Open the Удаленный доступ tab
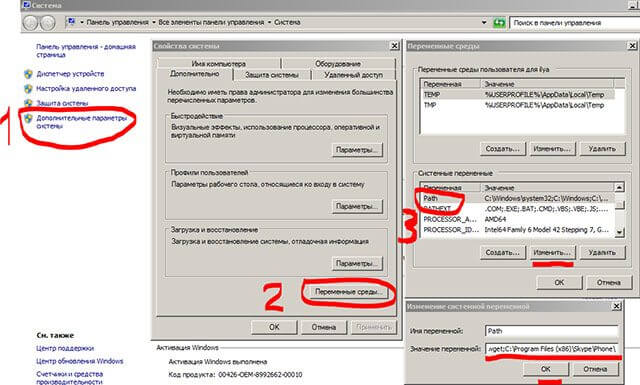This screenshot has width=640, height=385. click(x=353, y=75)
